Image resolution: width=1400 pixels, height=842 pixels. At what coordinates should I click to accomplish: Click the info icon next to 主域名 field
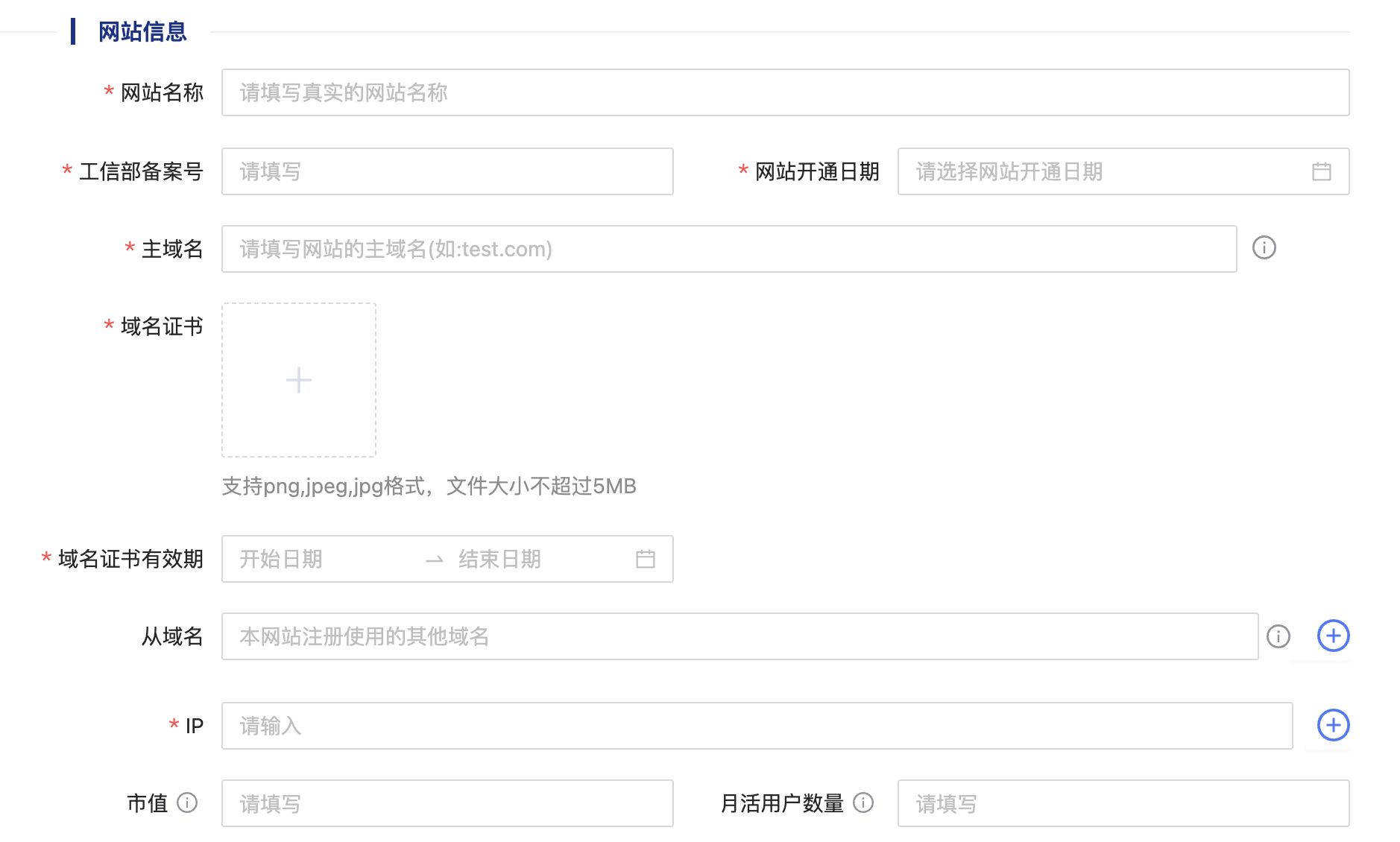1265,249
